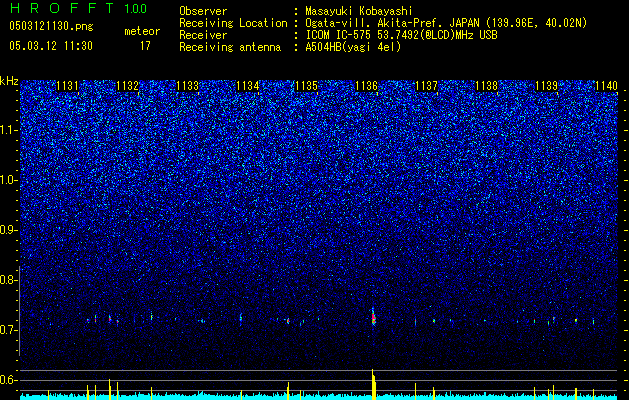Click the version number 1.0.0
The width and height of the screenshot is (629, 400).
pos(136,9)
